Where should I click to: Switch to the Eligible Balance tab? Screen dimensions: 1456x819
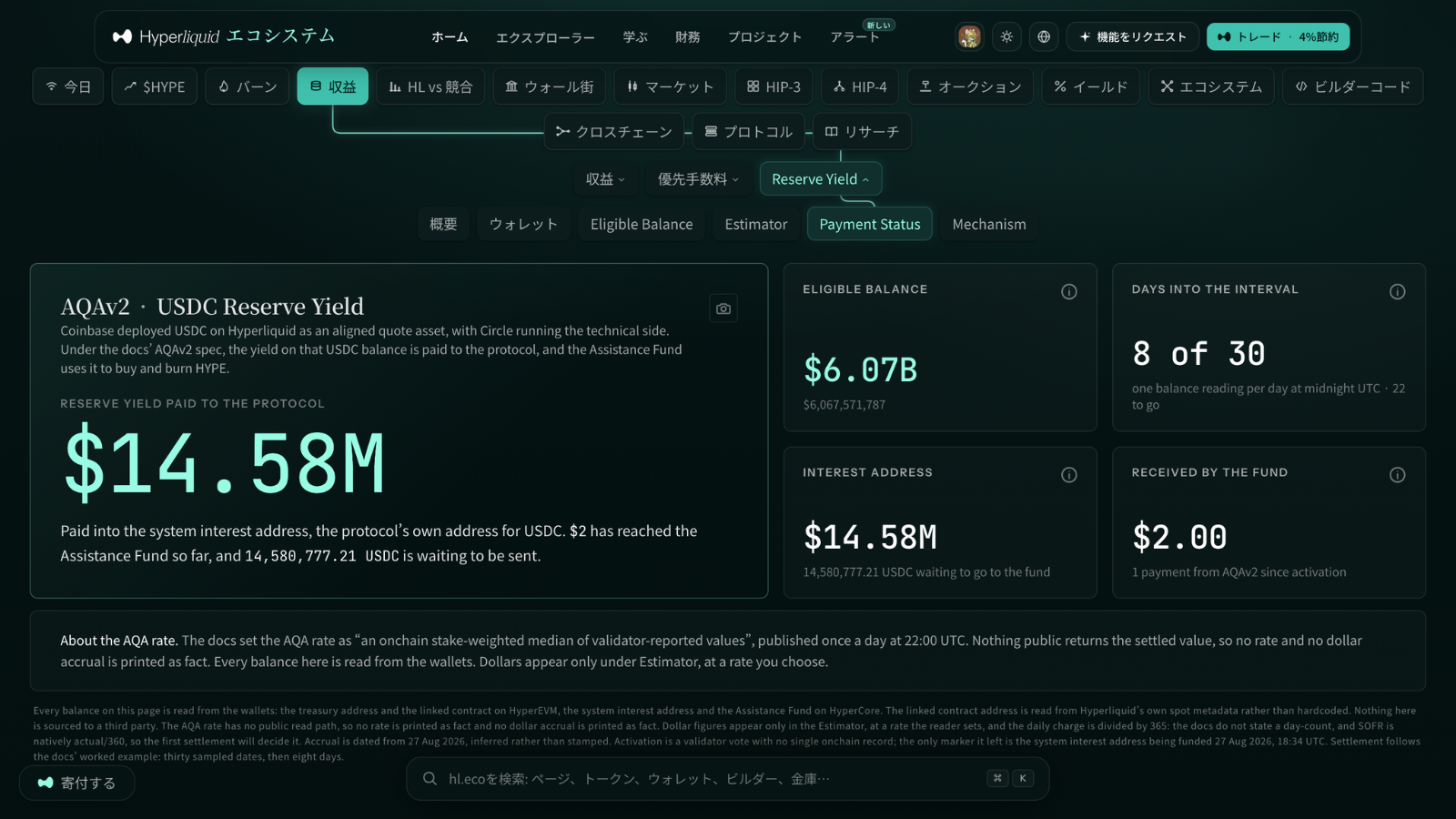[642, 224]
